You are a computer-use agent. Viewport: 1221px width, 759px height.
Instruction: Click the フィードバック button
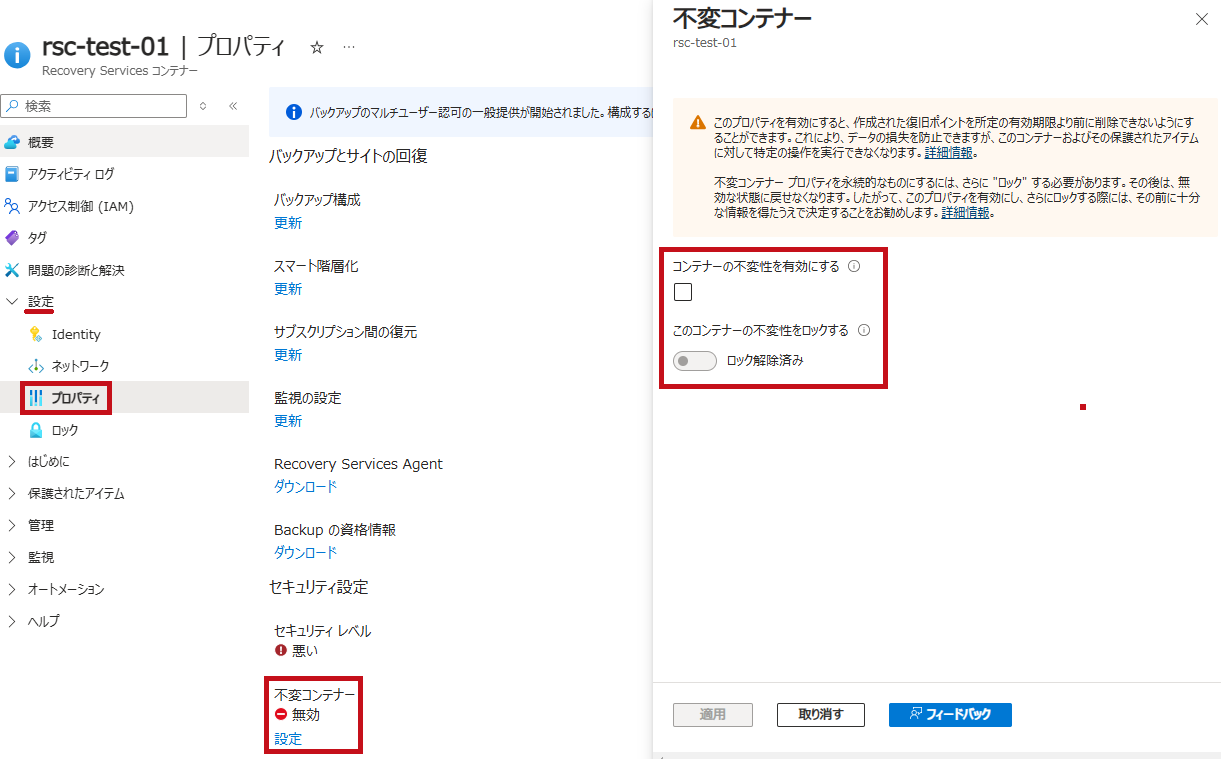click(950, 715)
